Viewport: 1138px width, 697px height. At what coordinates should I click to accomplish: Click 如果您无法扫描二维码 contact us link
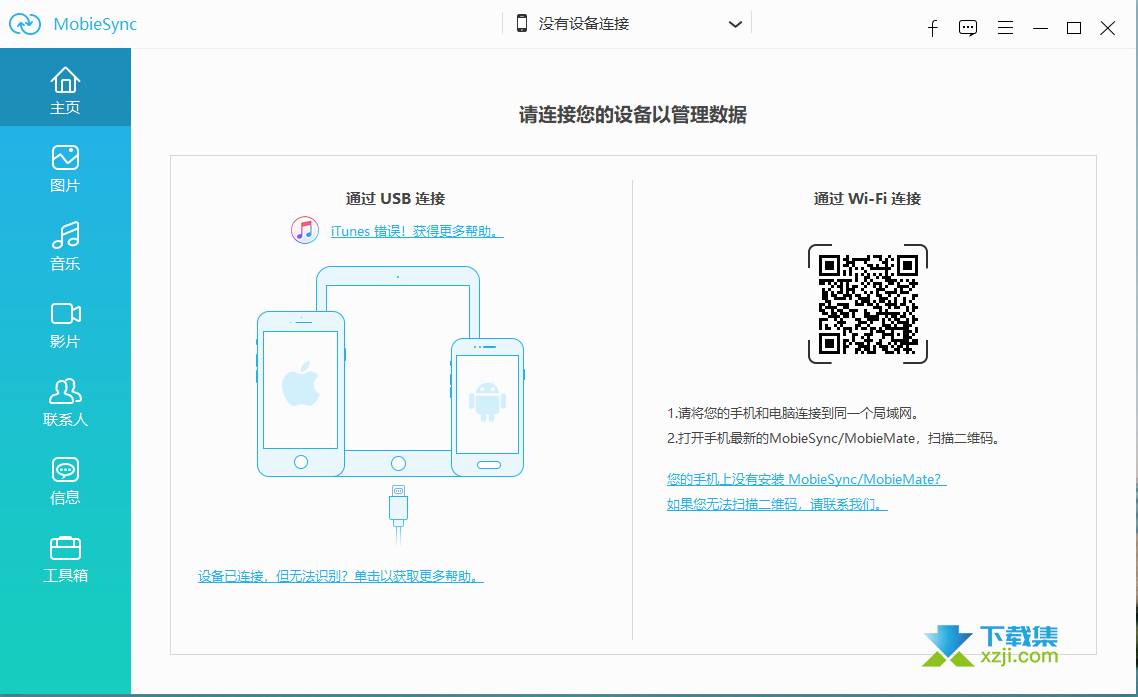(777, 504)
